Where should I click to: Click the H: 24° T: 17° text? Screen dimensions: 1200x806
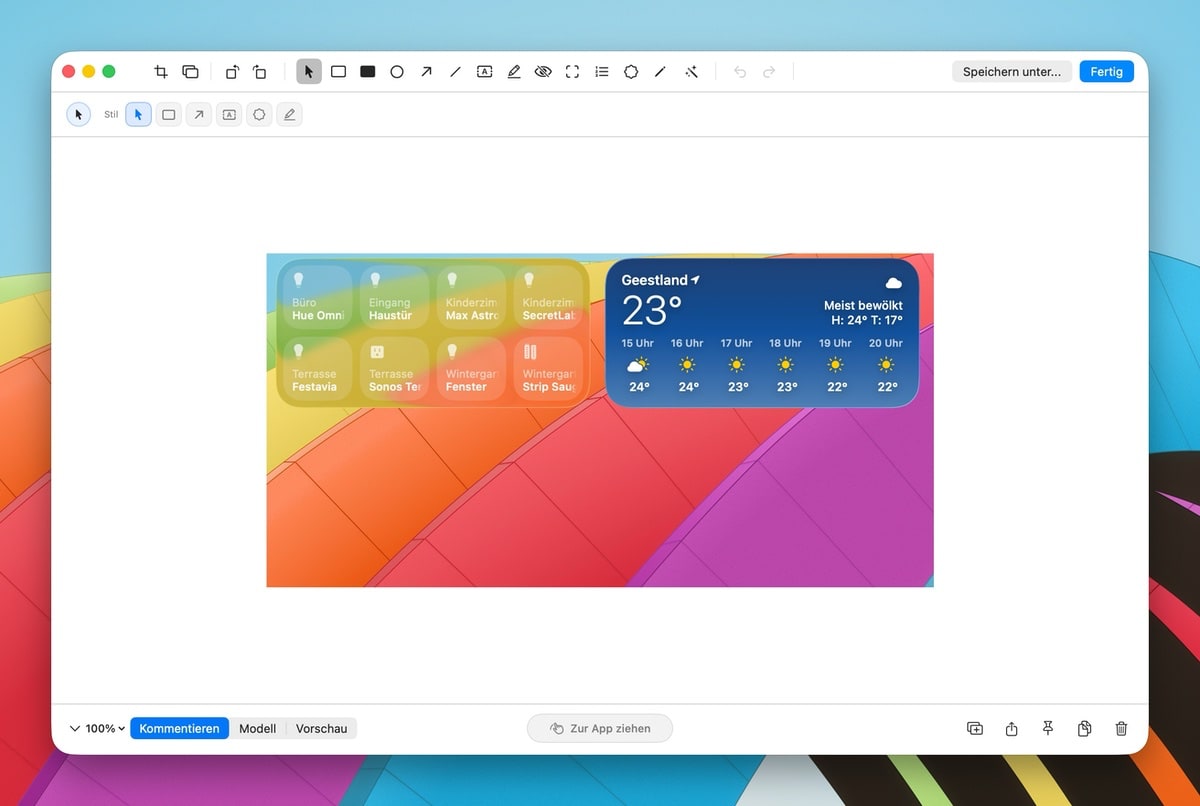click(x=867, y=320)
